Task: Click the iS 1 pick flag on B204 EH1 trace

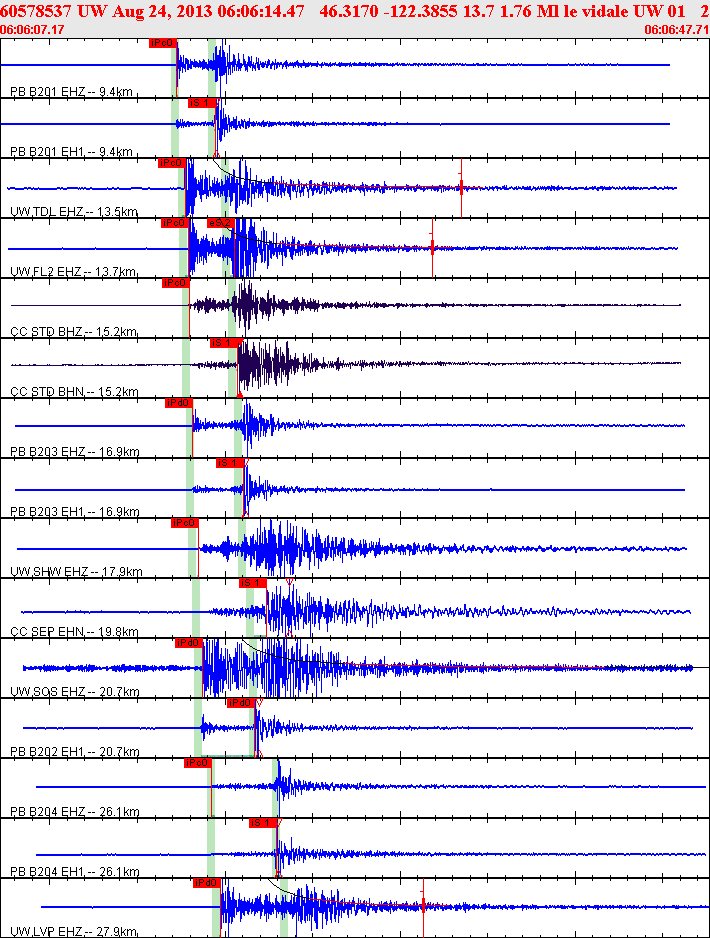Action: 263,823
